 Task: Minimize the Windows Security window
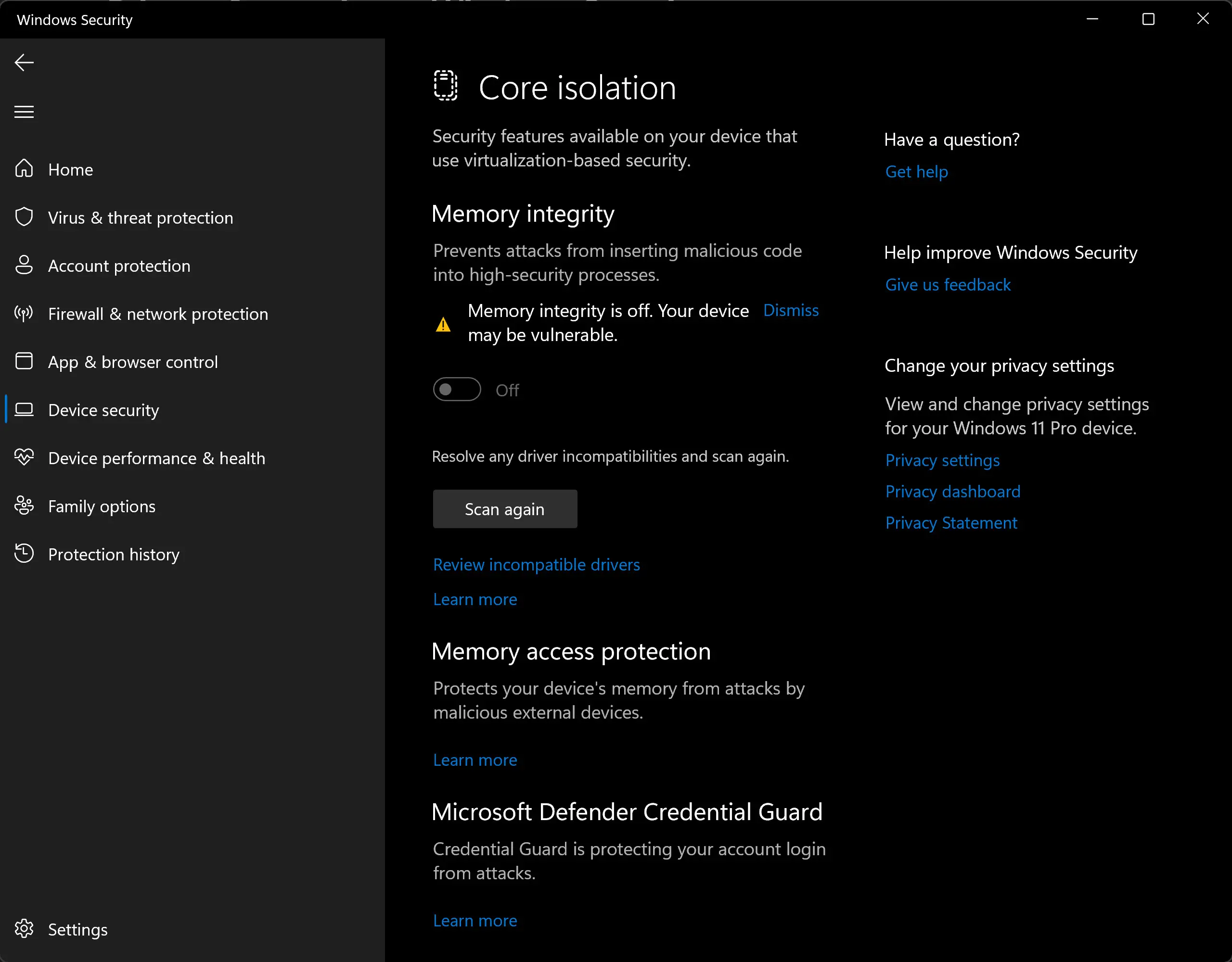(1092, 19)
